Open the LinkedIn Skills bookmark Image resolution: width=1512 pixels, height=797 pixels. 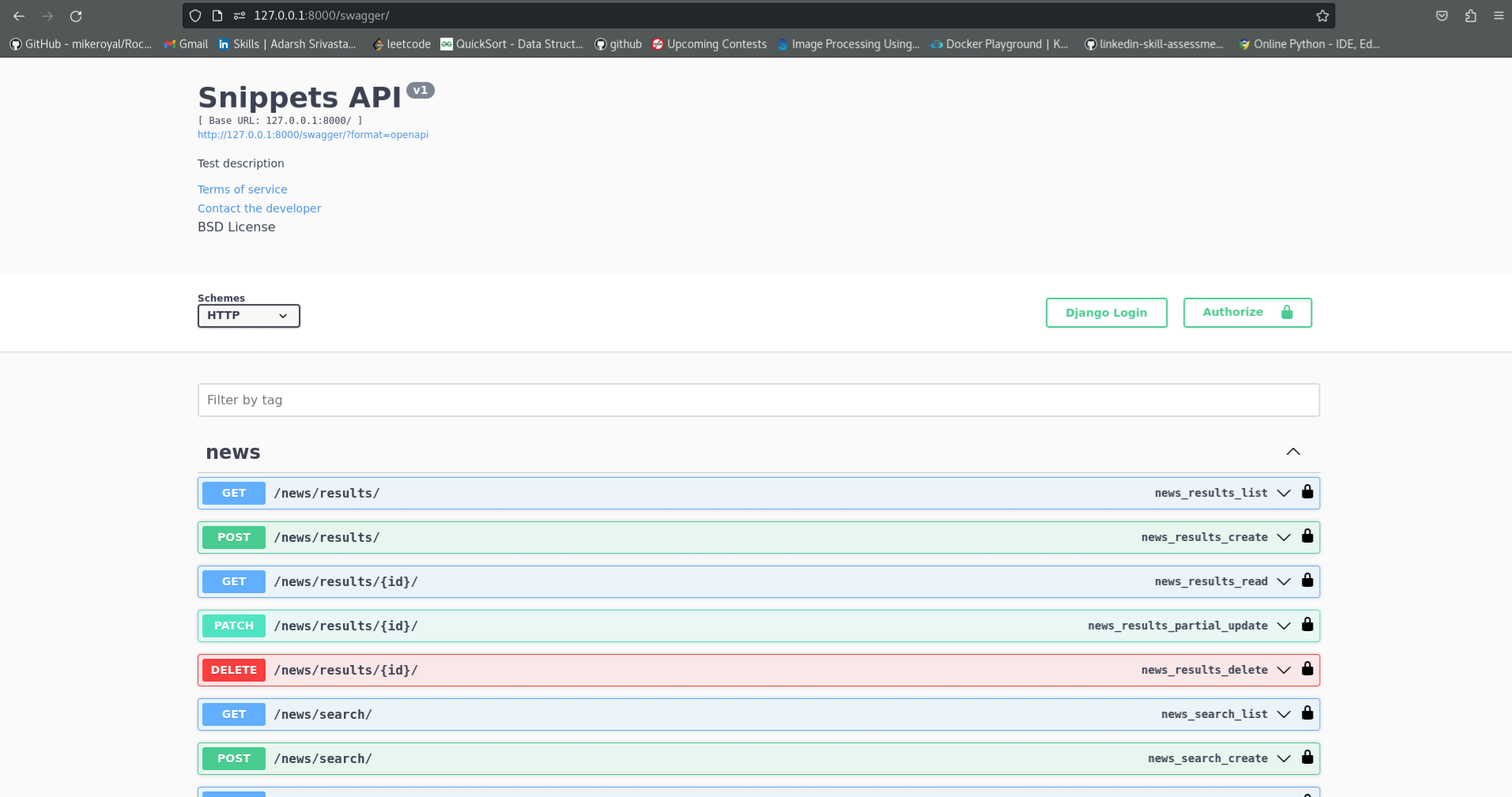tap(287, 44)
